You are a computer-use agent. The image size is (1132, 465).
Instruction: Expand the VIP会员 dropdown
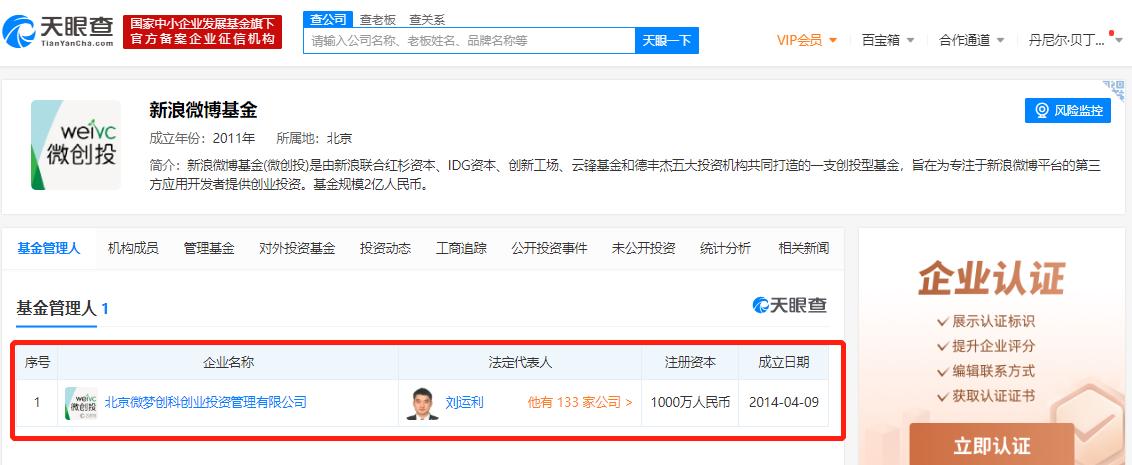pyautogui.click(x=806, y=40)
